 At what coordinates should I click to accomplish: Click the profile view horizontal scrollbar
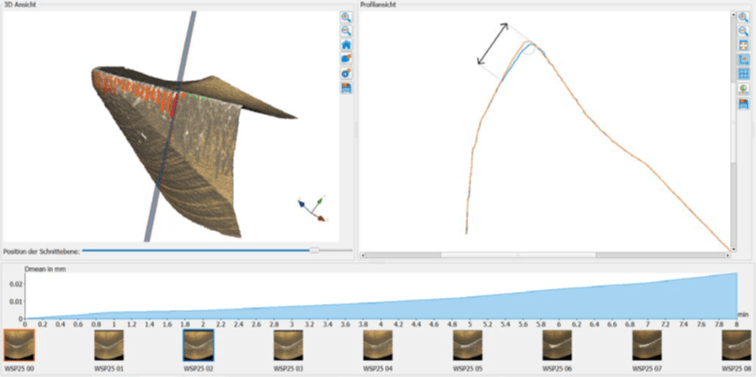[545, 255]
